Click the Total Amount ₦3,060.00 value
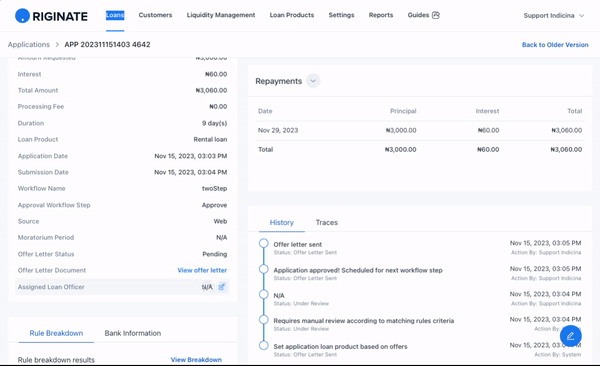 [211, 90]
